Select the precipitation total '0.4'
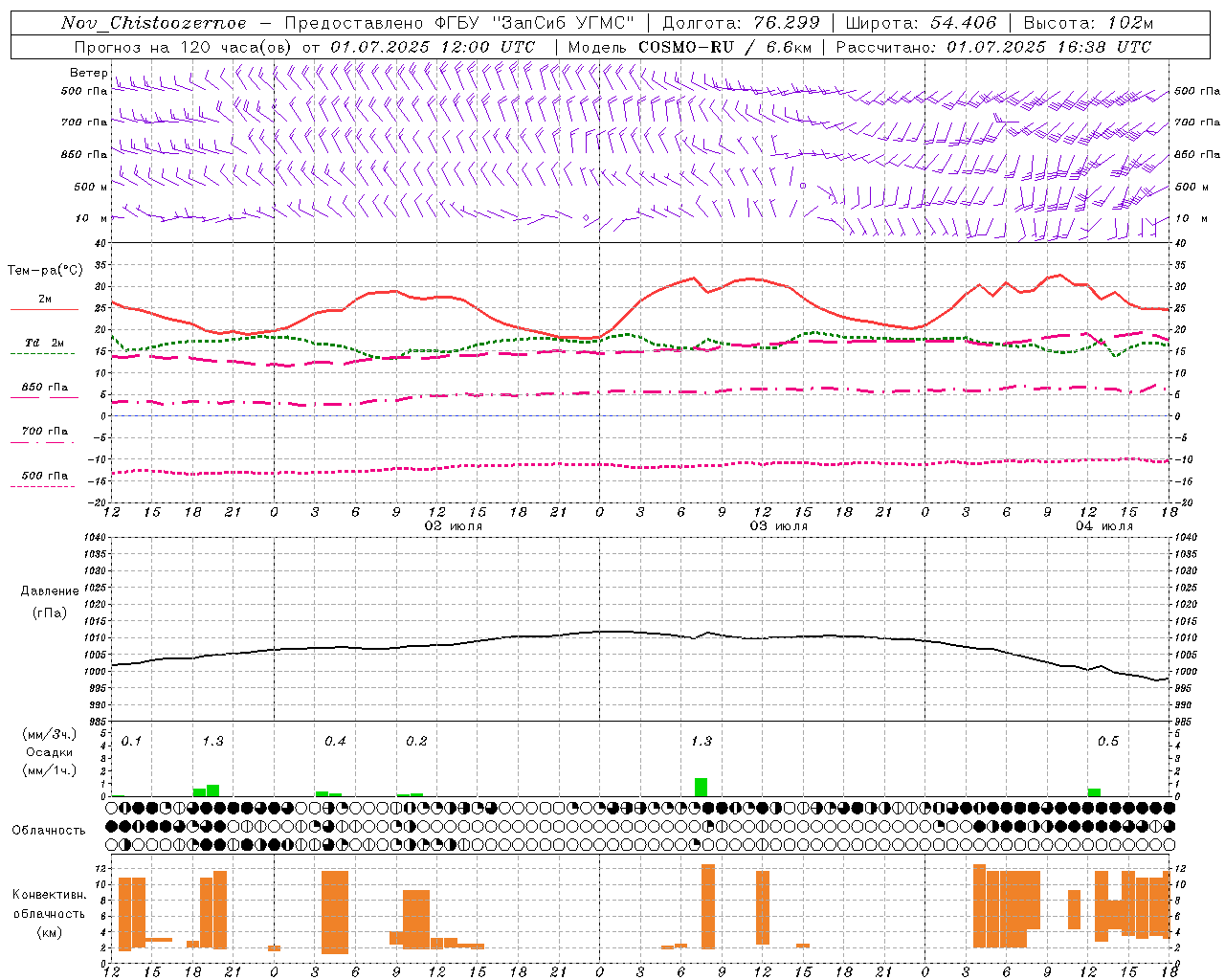This screenshot has height=980, width=1225. 335,742
